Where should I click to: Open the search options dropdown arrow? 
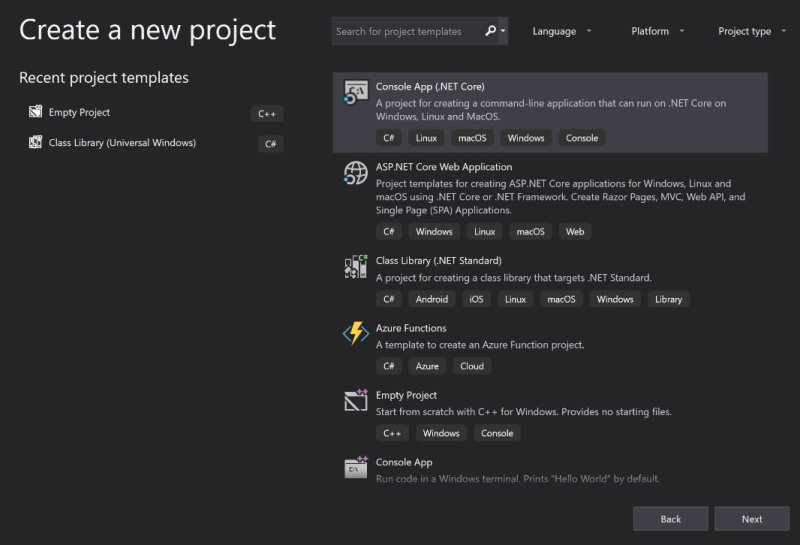point(503,31)
